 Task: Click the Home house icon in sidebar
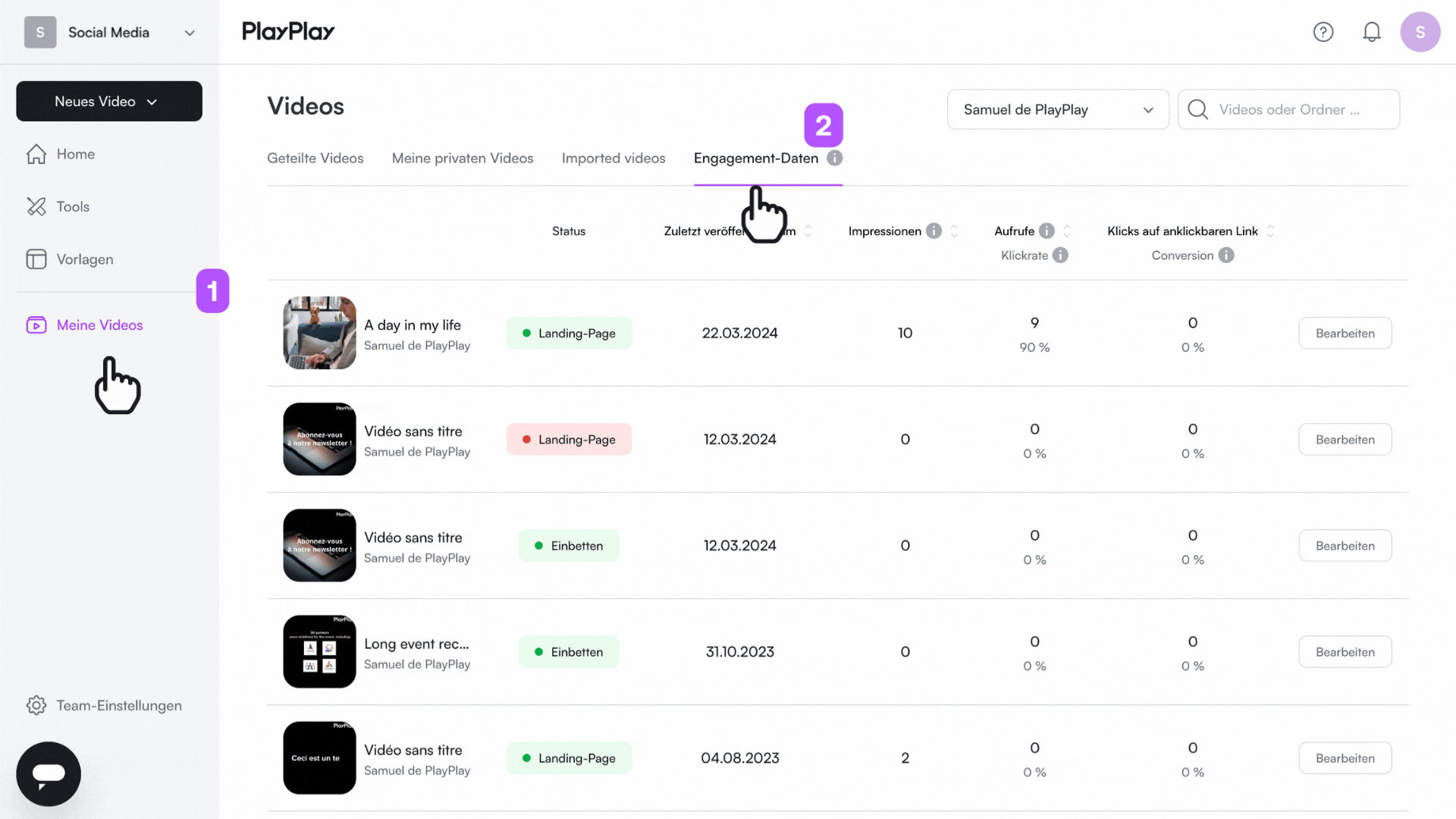pos(36,154)
